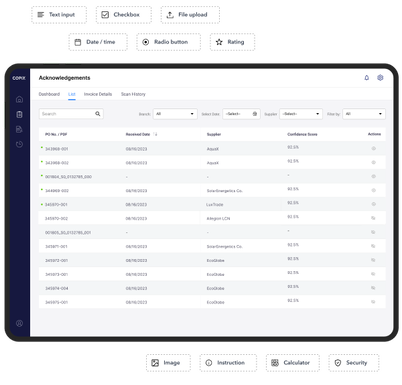Viewport: 402px width, 385px height.
Task: Click PO number 345970-001
Action: (56, 204)
